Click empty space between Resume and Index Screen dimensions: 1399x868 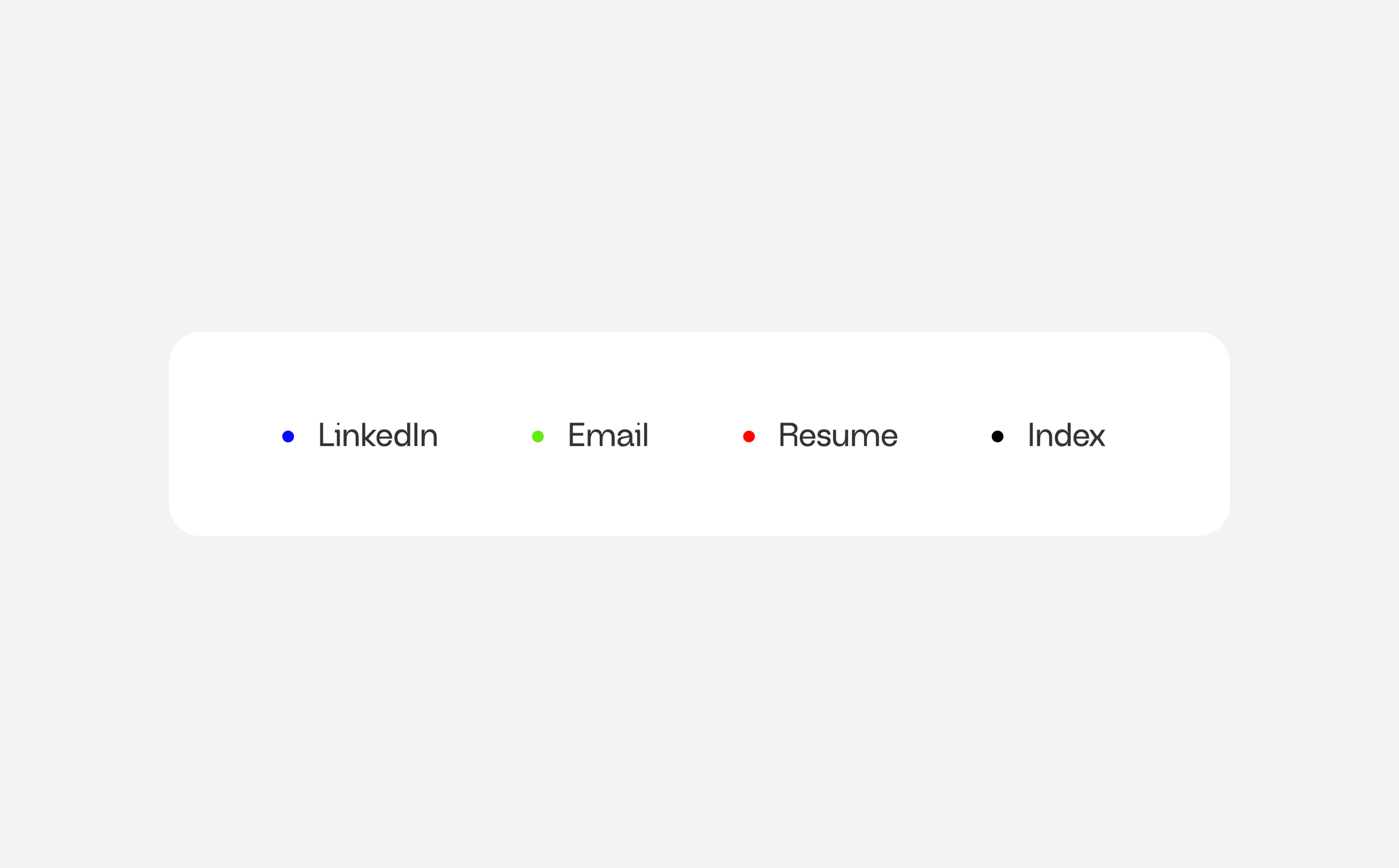[945, 435]
